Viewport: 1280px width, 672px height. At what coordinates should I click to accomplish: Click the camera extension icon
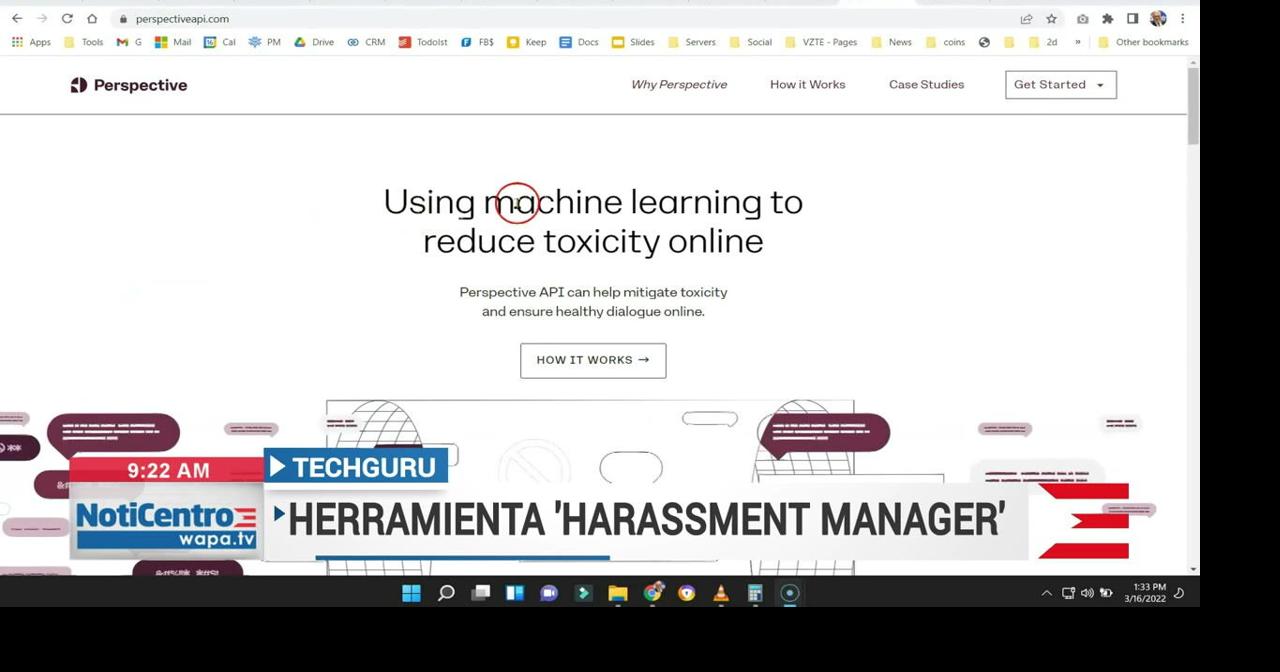click(x=1082, y=18)
